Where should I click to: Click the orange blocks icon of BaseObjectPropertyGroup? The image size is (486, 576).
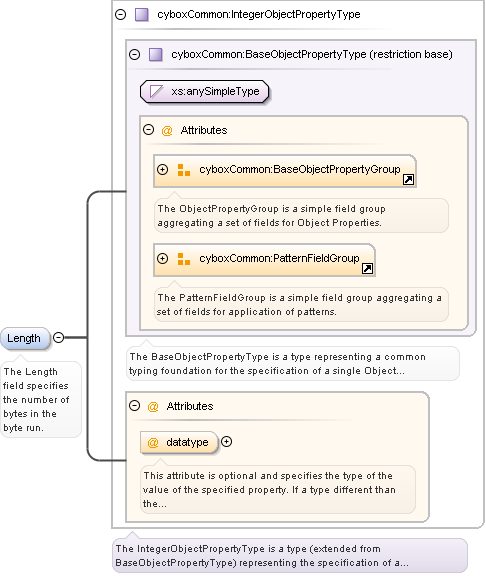pos(184,170)
